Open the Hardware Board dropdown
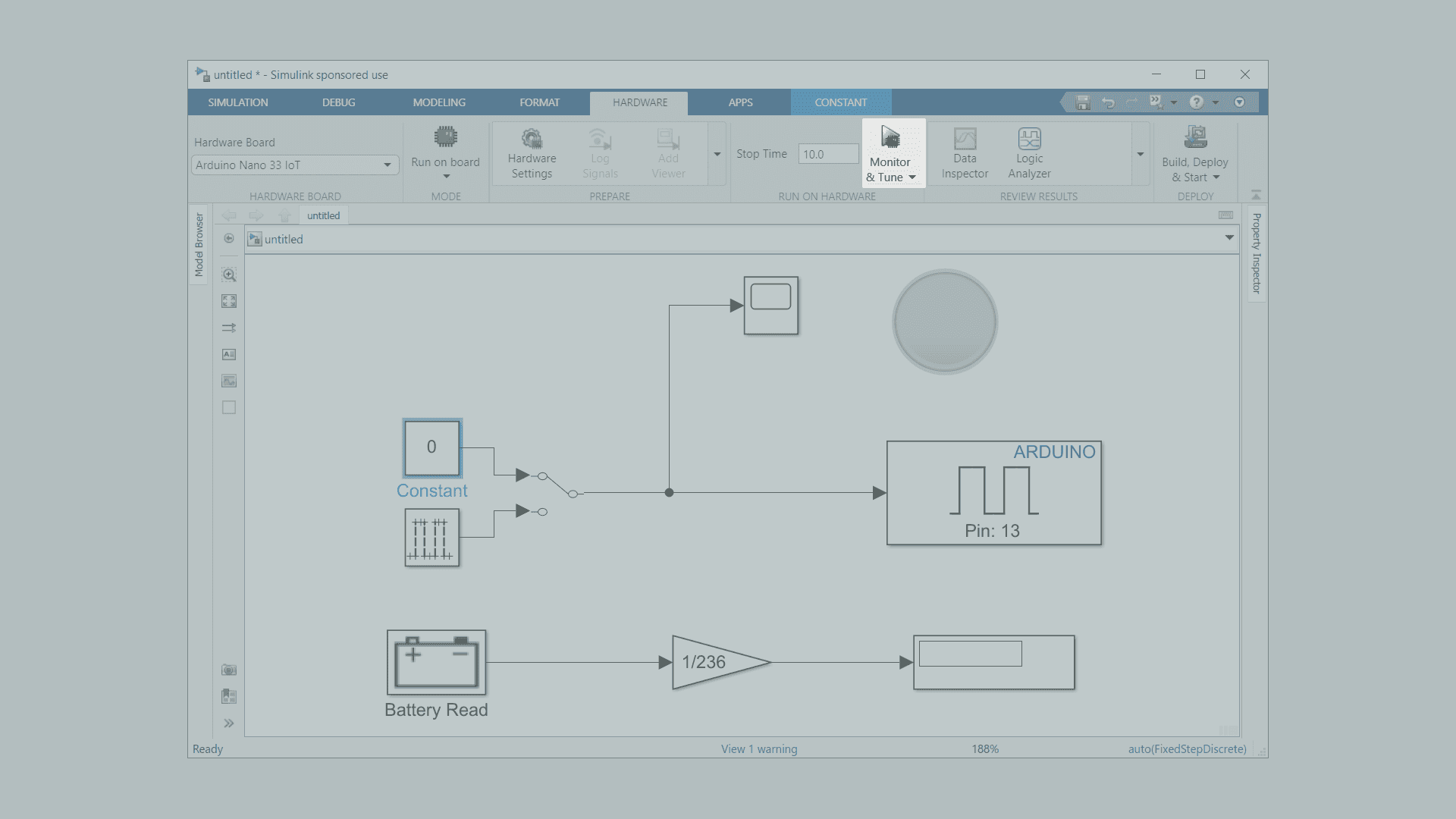Viewport: 1456px width, 819px height. tap(387, 165)
